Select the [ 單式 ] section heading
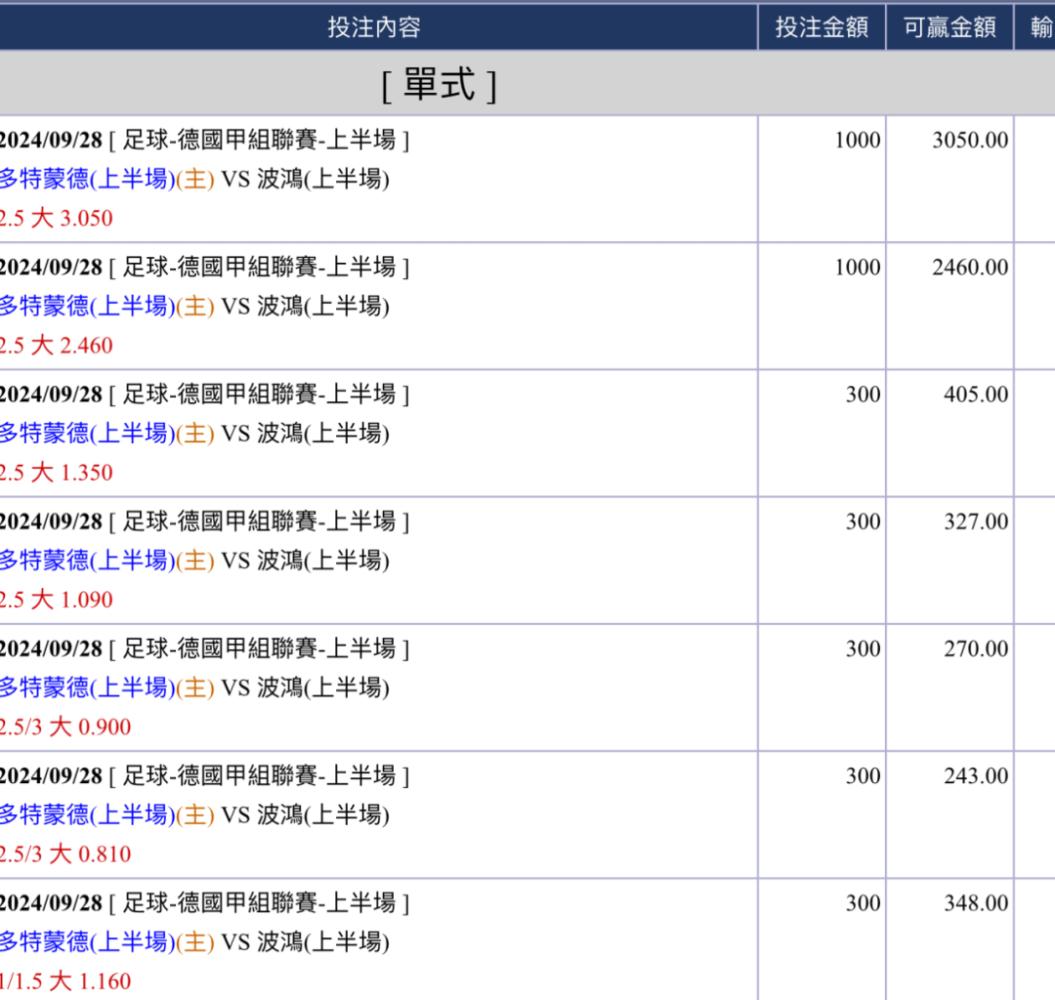 coord(439,85)
